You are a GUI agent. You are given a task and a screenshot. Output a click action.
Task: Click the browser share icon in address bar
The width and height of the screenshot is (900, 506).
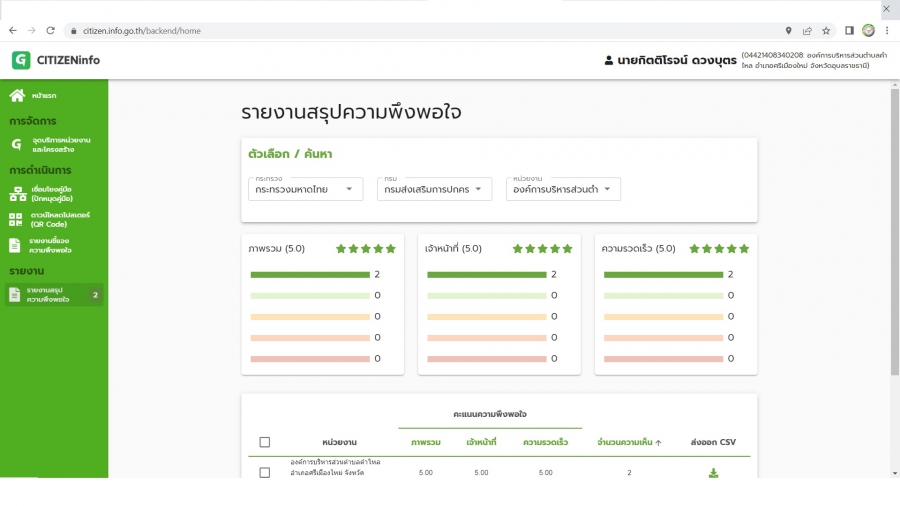pyautogui.click(x=807, y=31)
